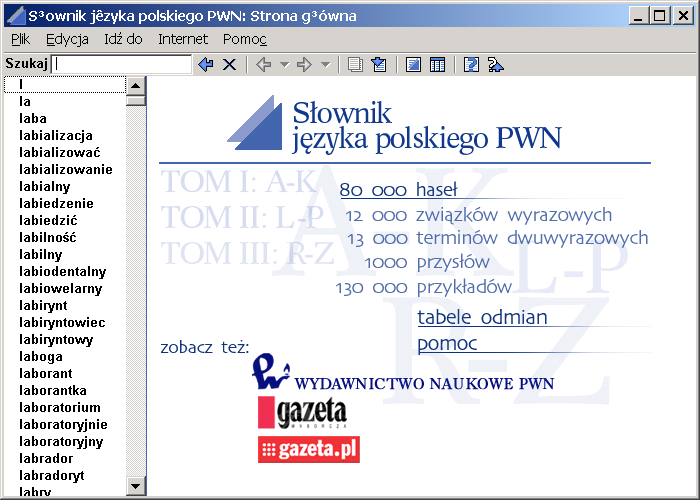Click the copy pages toolbar icon
This screenshot has height=500, width=700.
(355, 65)
